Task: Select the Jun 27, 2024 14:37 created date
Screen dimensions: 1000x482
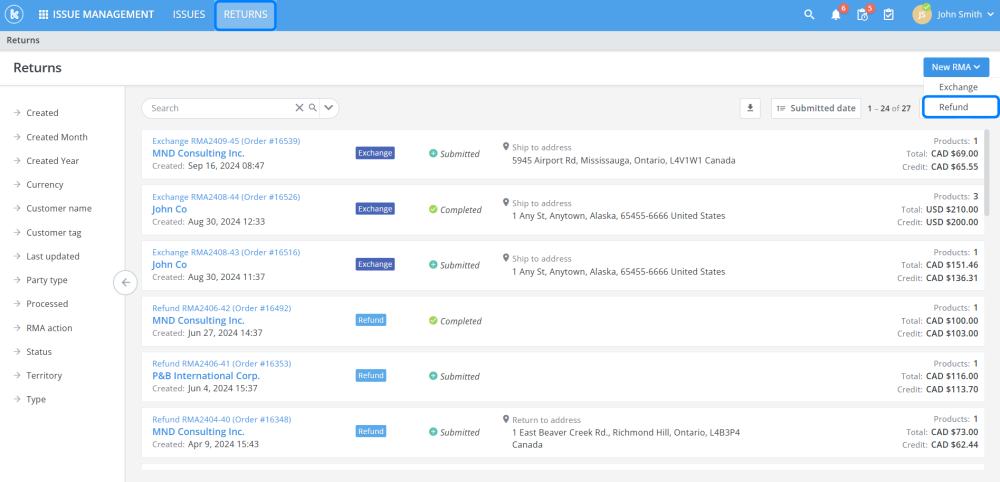Action: tap(225, 333)
